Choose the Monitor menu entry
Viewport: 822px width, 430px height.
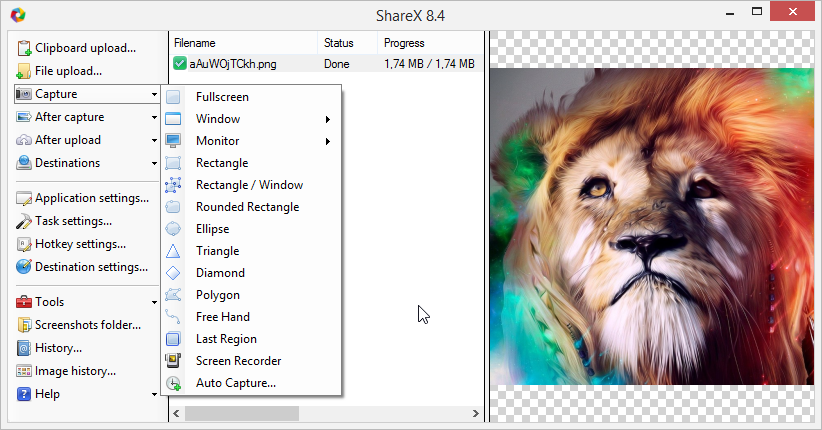coord(251,141)
